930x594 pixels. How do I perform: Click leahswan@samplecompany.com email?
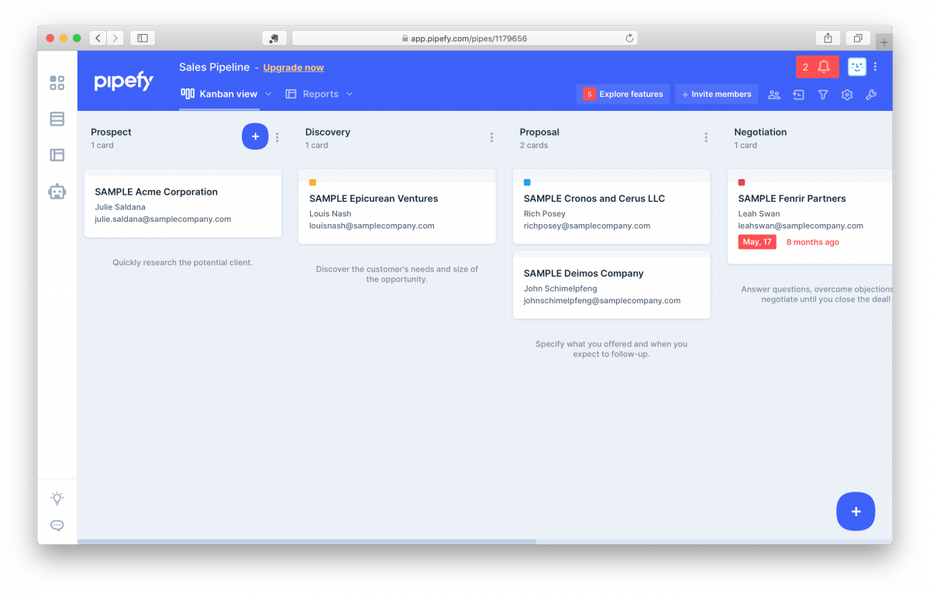(x=801, y=226)
